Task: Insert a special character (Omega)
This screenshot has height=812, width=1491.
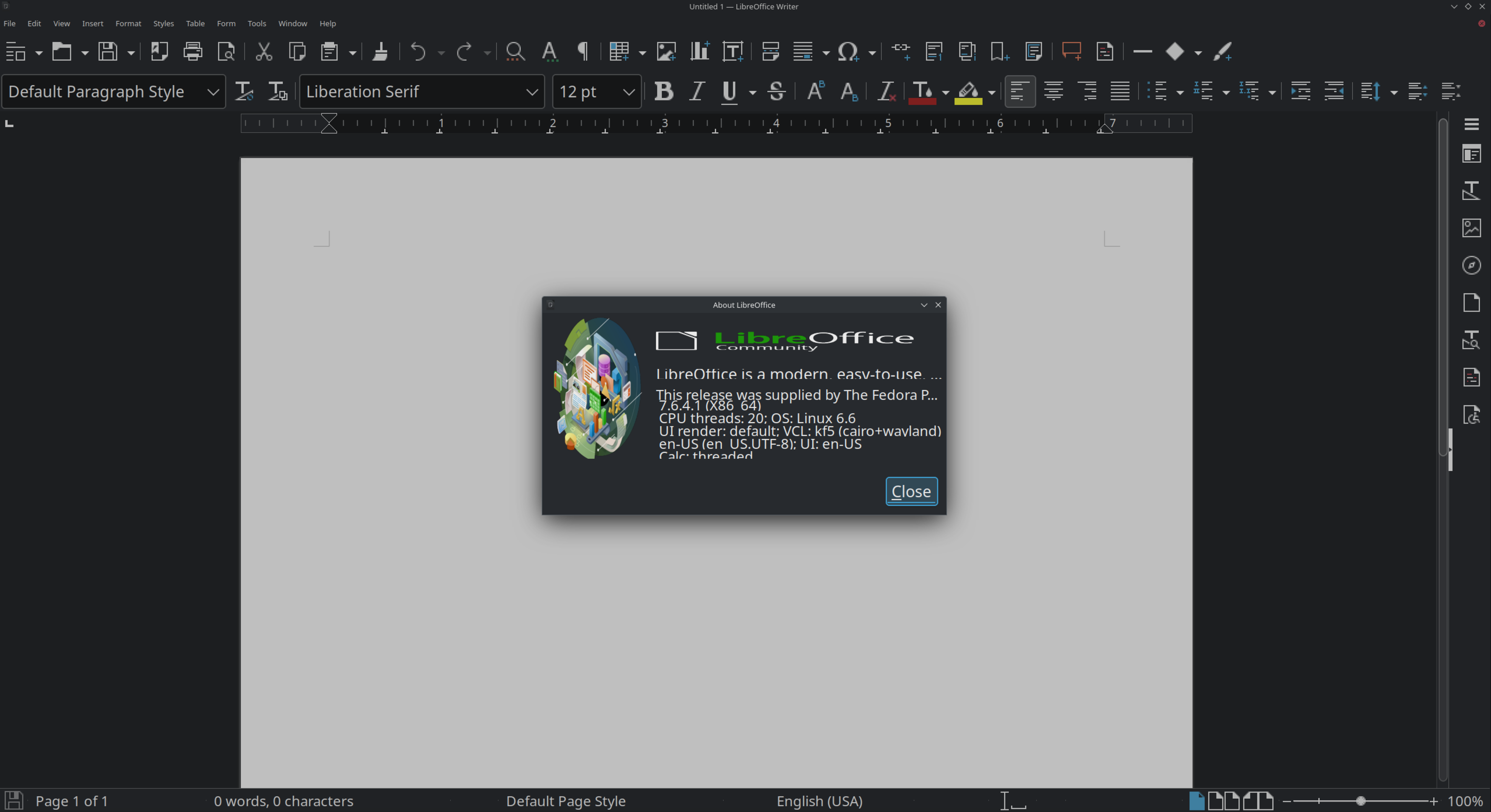Action: 849,52
